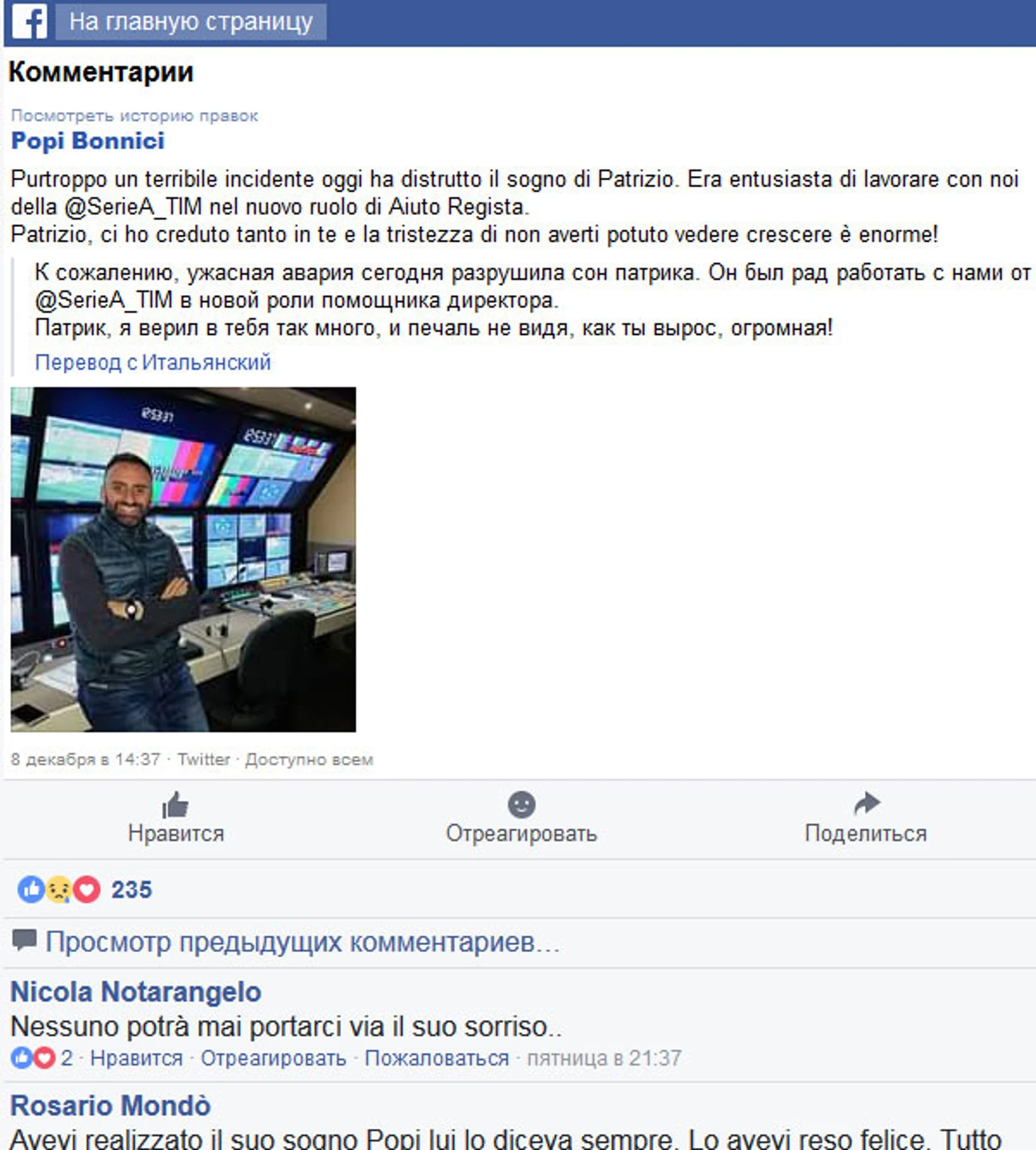The height and width of the screenshot is (1150, 1036).
Task: Click Перевод с Итальянский link
Action: click(153, 363)
